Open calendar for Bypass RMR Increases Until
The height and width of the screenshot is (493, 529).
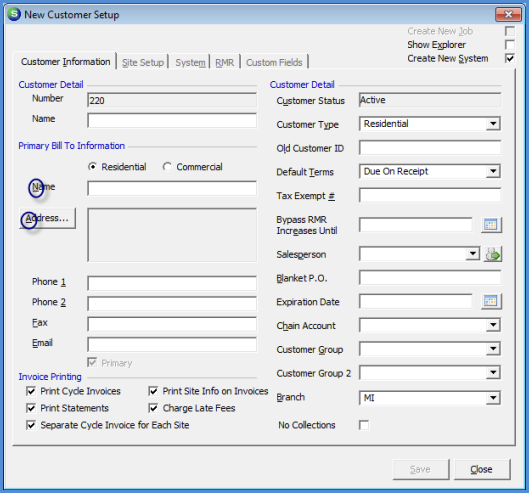pyautogui.click(x=491, y=225)
